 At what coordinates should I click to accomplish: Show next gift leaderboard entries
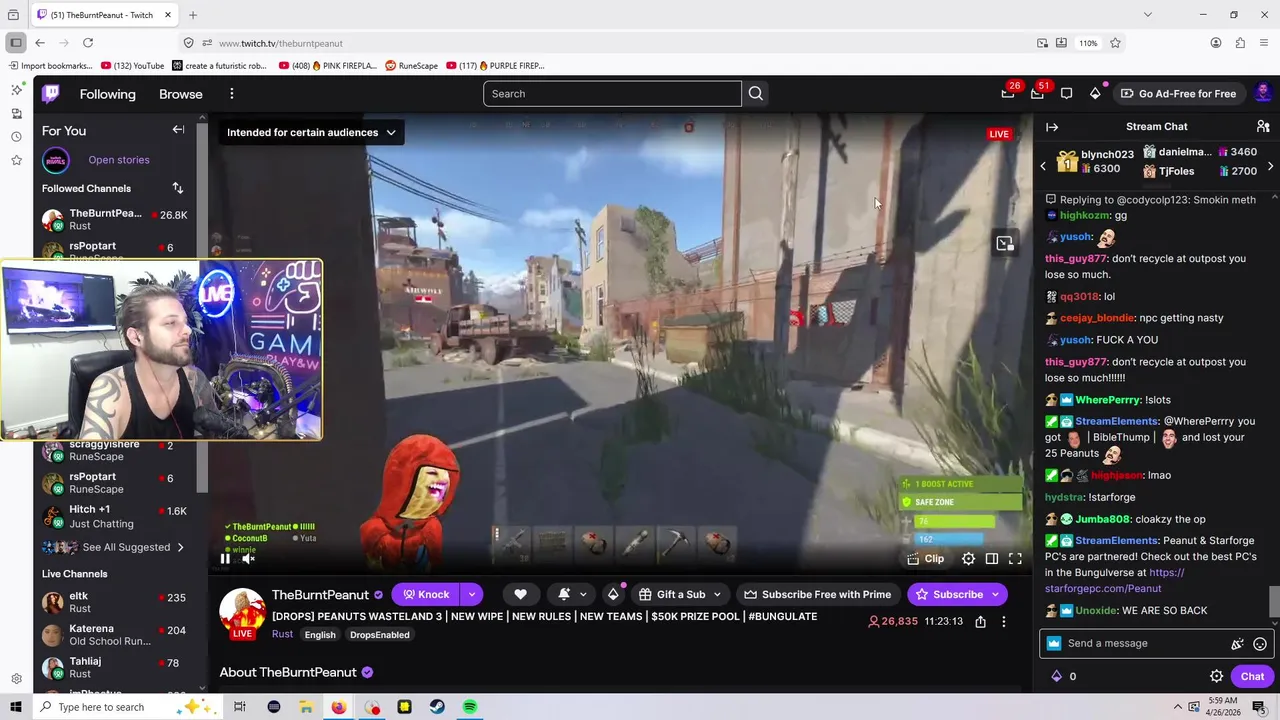(1270, 167)
